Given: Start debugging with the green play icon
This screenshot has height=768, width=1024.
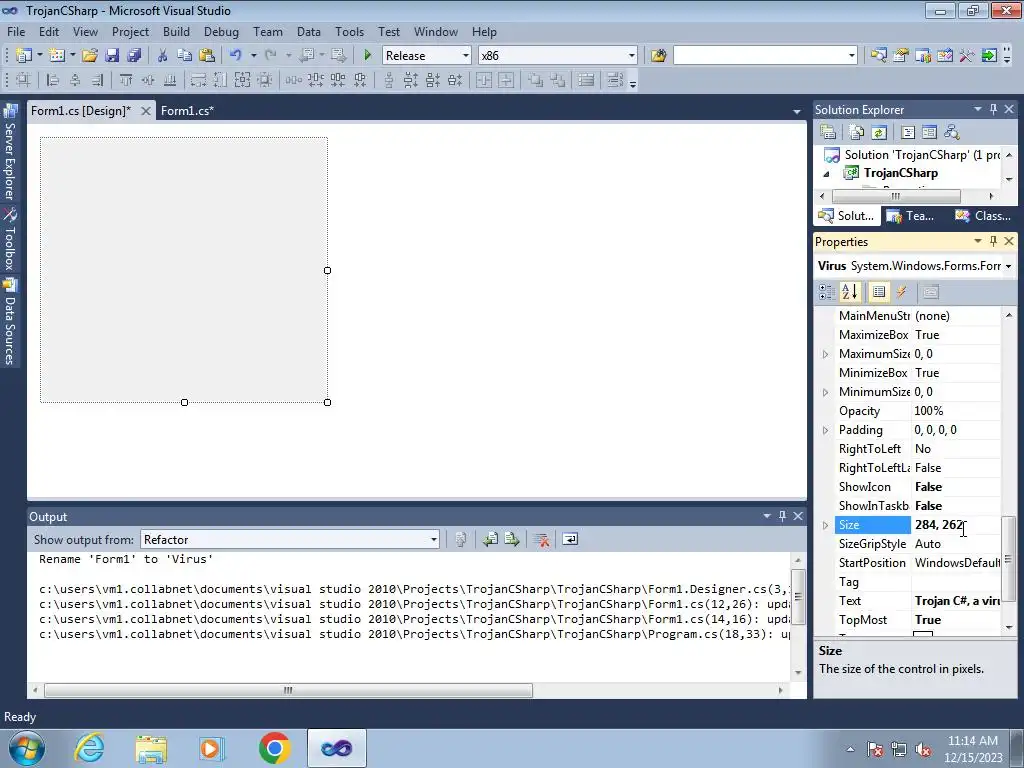Looking at the screenshot, I should coord(368,56).
